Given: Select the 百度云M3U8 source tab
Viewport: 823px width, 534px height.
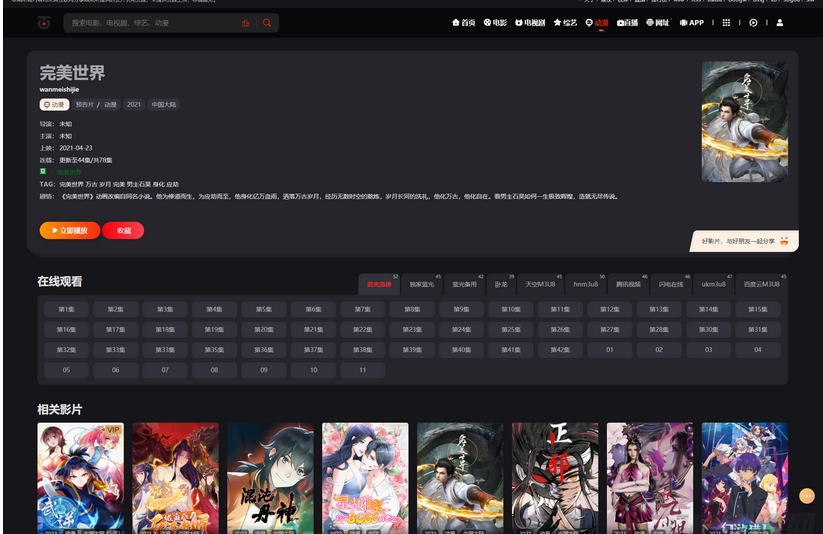Looking at the screenshot, I should click(762, 284).
